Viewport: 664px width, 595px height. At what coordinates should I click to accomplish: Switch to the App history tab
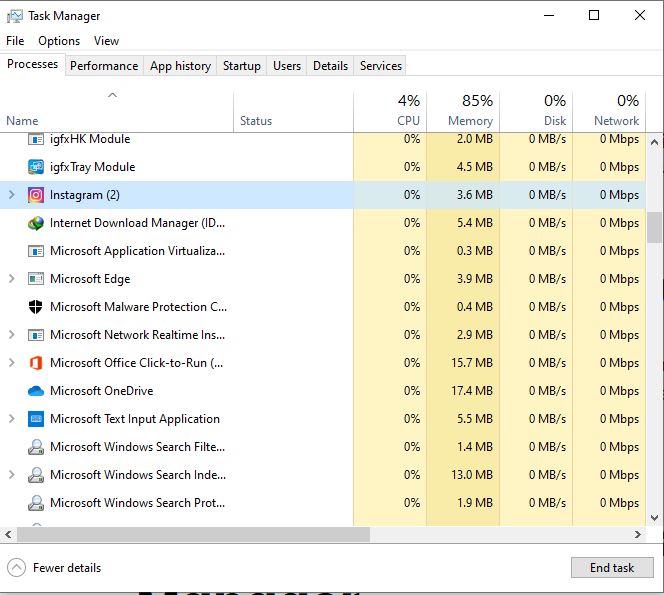180,66
